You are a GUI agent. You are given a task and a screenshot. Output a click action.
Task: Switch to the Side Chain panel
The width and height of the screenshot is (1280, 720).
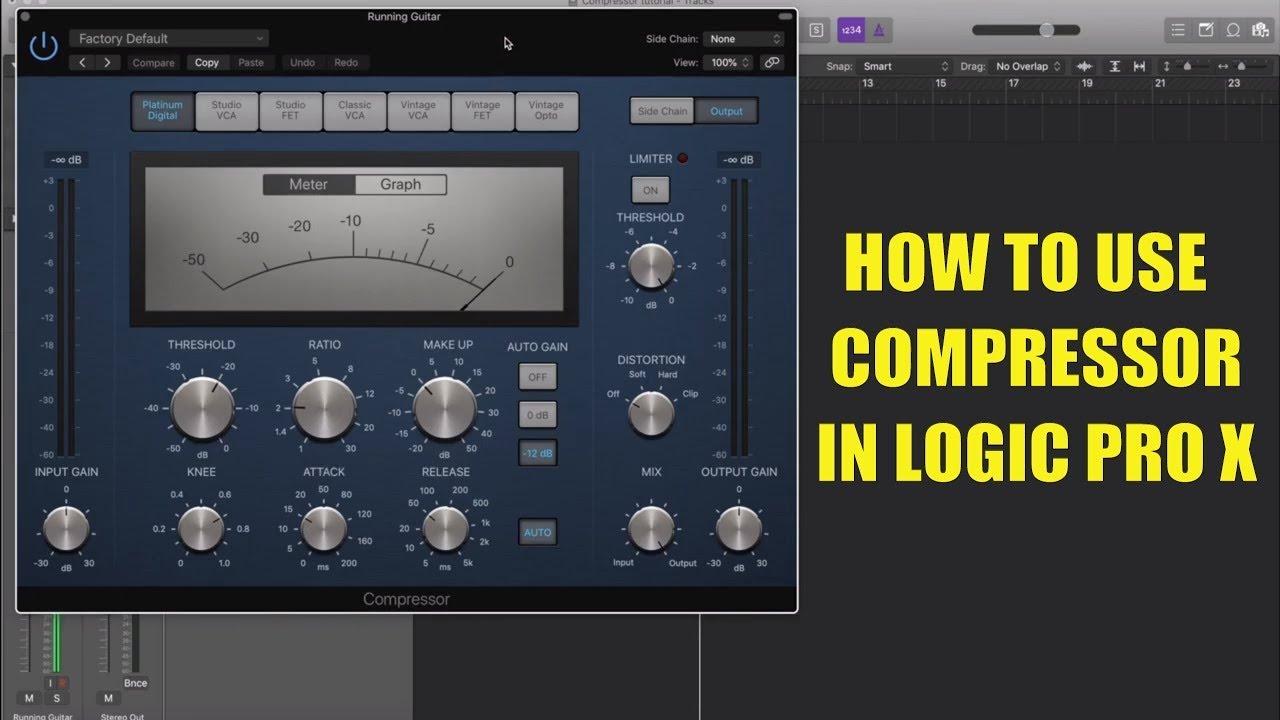[663, 111]
